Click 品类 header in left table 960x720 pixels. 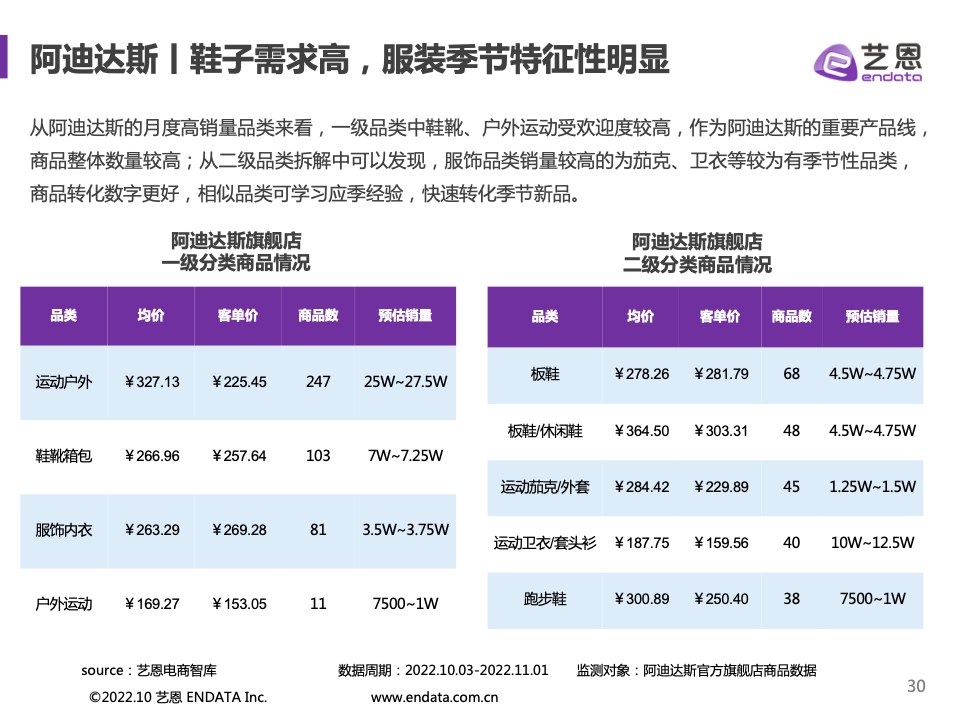64,315
